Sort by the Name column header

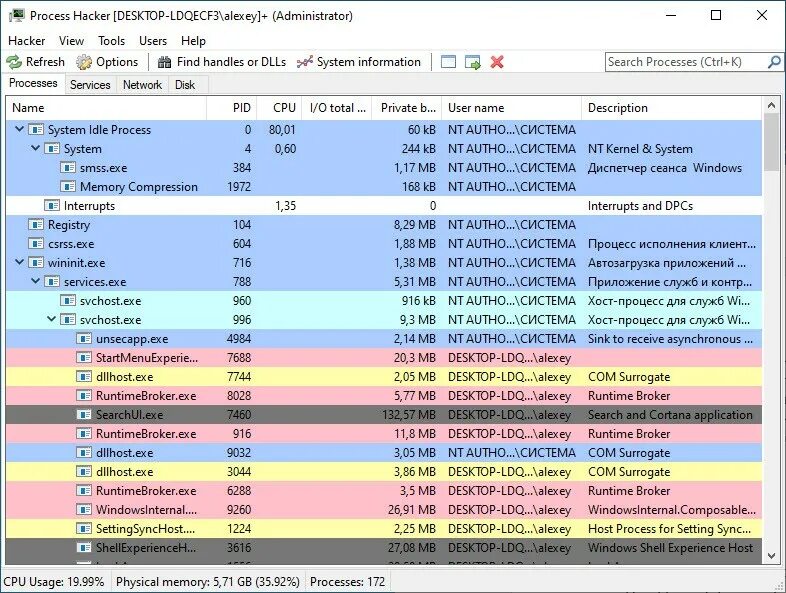click(106, 108)
